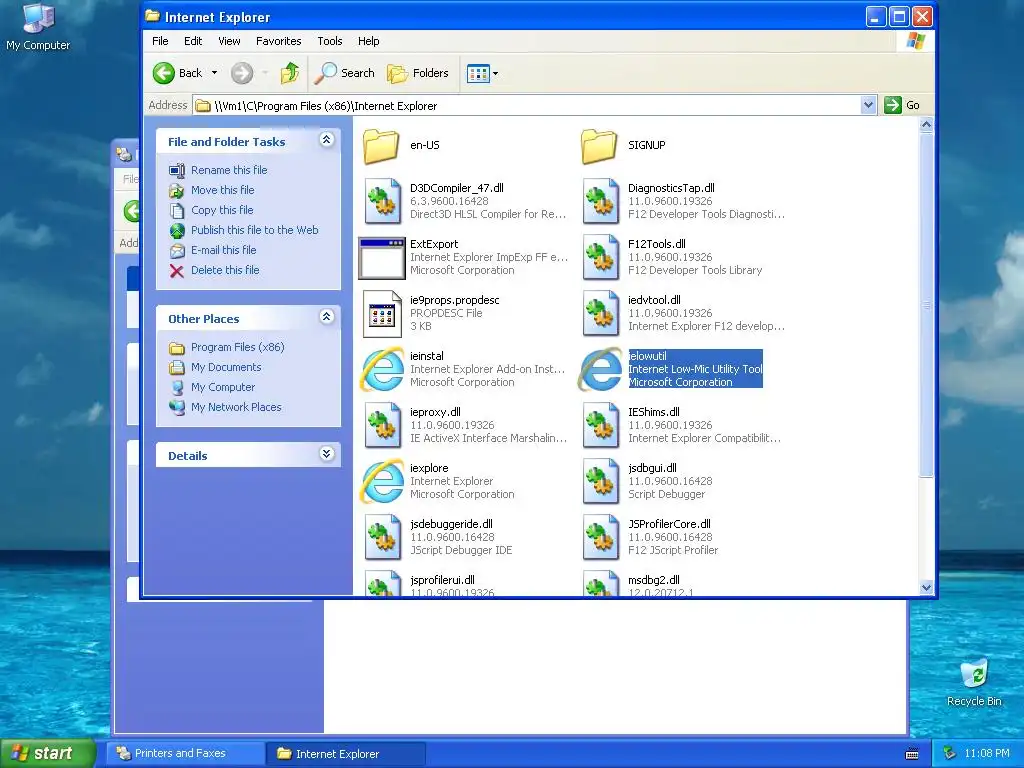Image resolution: width=1024 pixels, height=768 pixels.
Task: Click Rename this file link
Action: click(x=229, y=170)
